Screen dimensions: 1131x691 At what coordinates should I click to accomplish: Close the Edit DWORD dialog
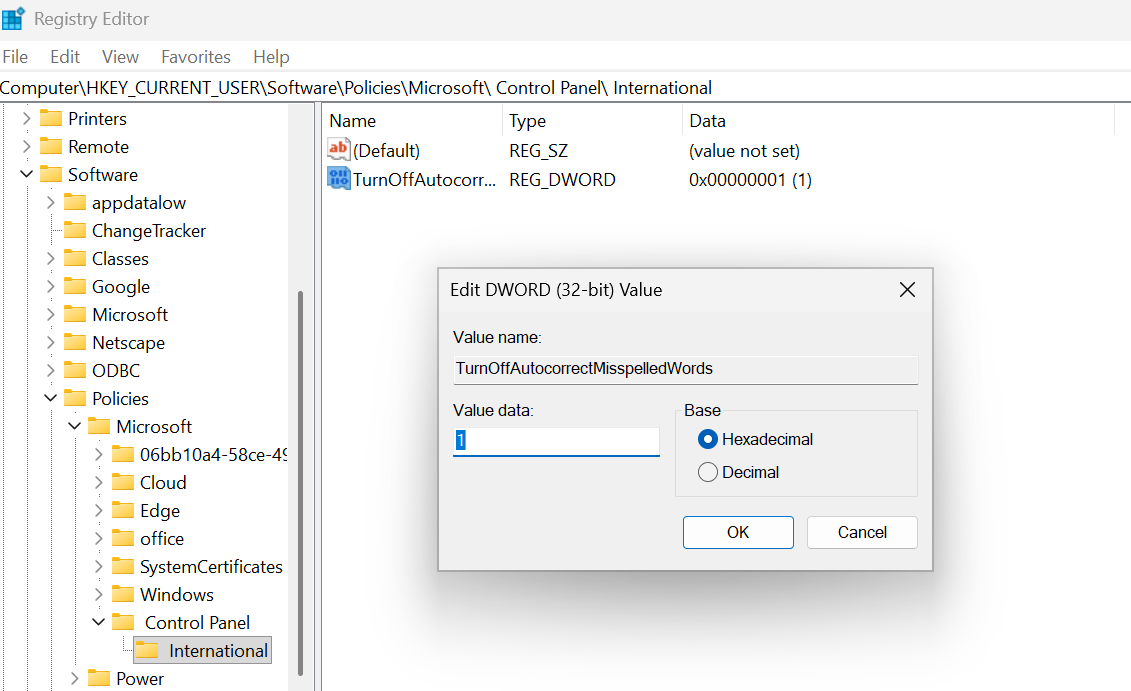click(x=907, y=290)
